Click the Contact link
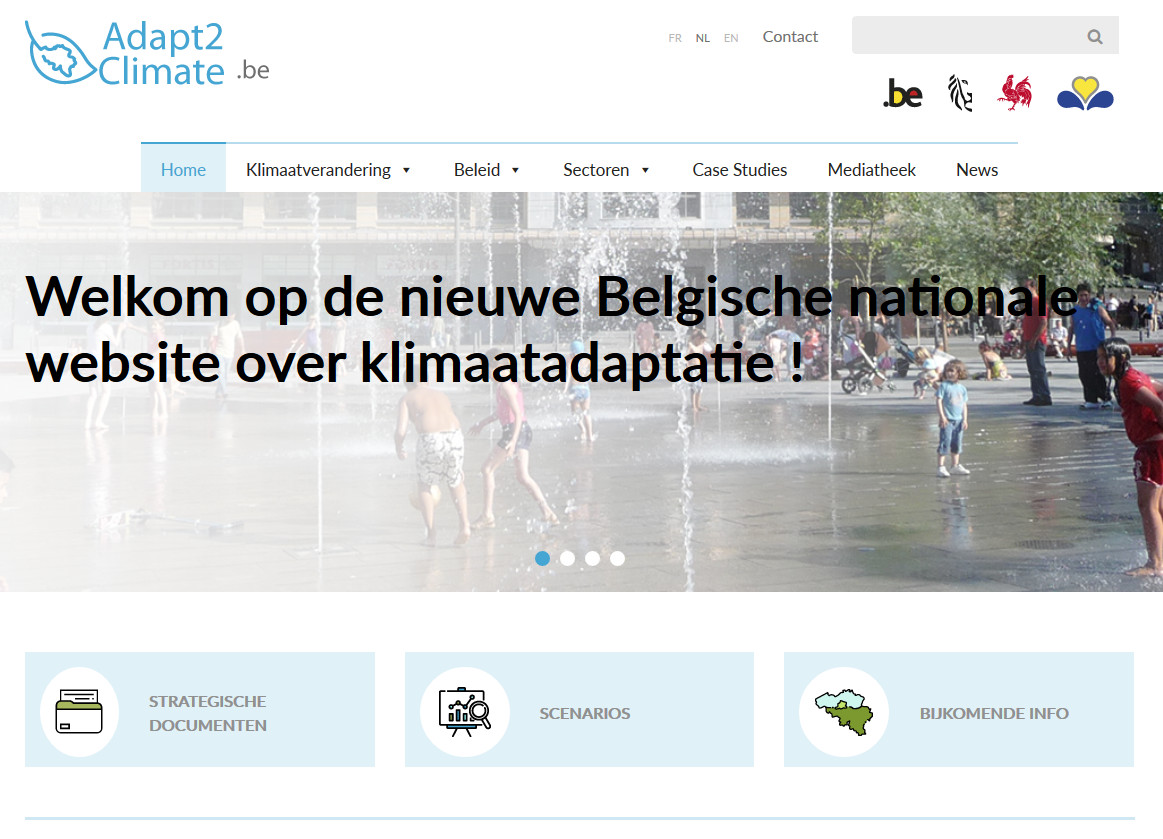 point(790,37)
